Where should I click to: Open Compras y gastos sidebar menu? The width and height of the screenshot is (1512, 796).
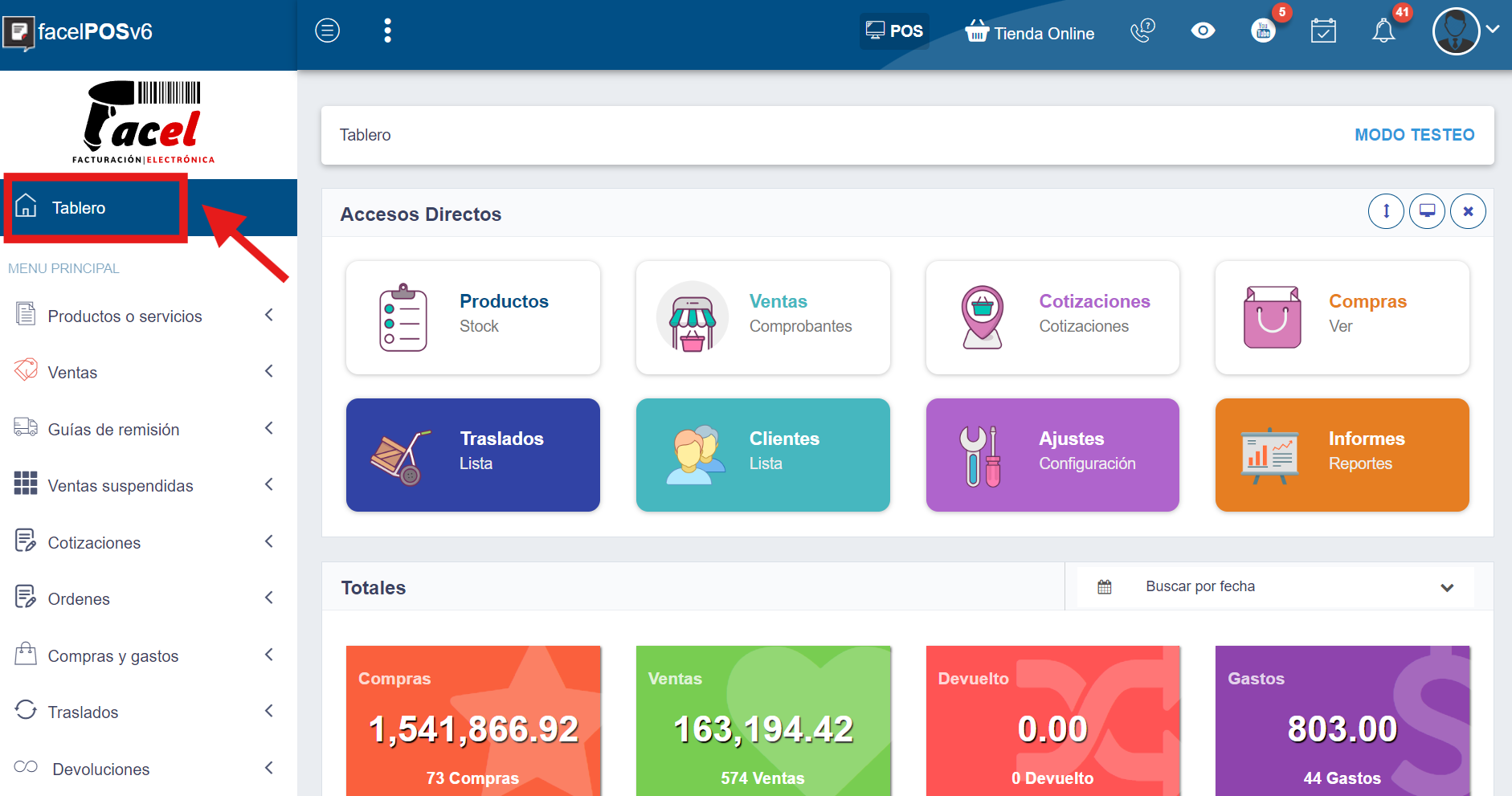point(145,655)
